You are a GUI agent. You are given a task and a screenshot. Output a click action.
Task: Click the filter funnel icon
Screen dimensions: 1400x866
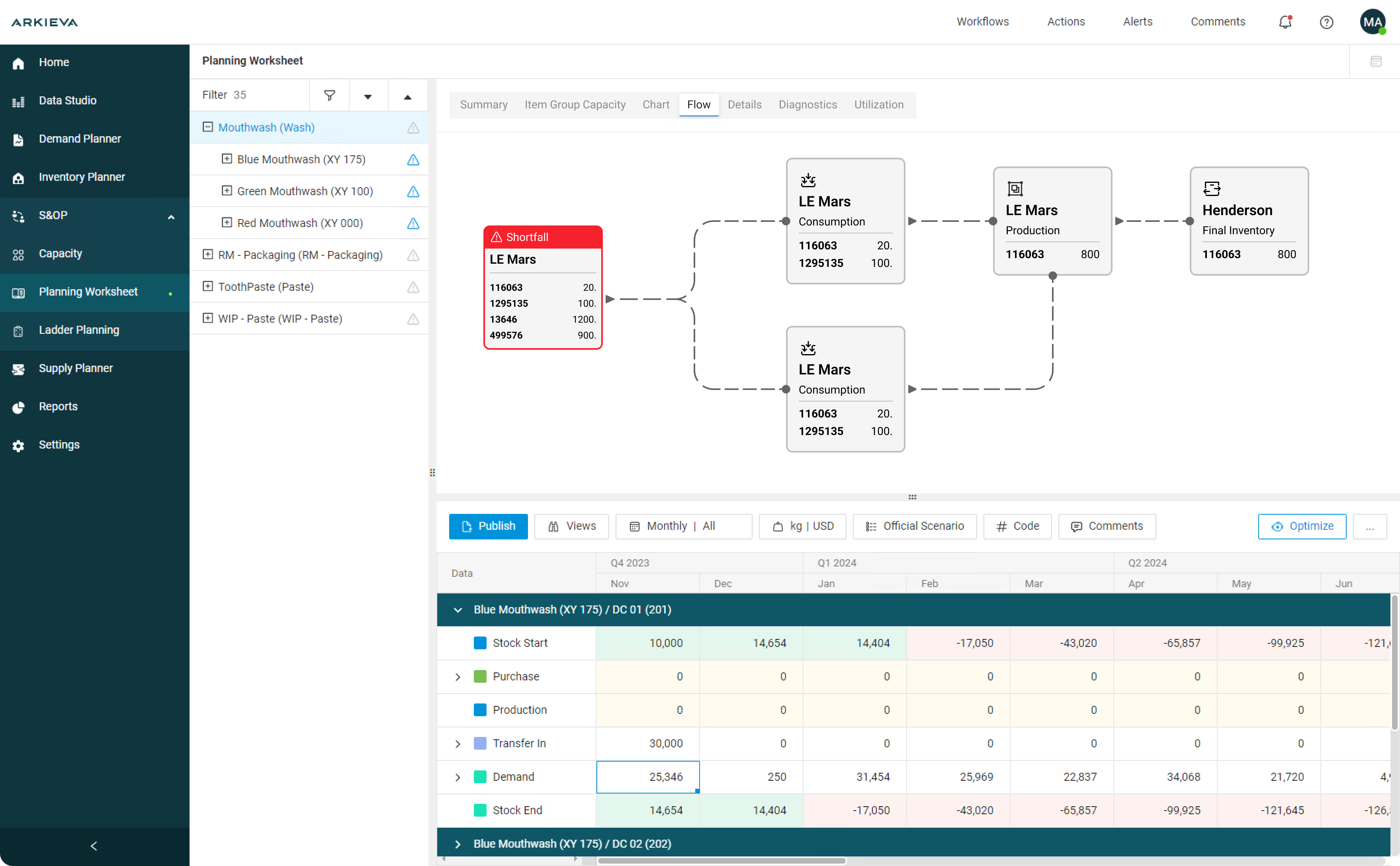tap(329, 95)
